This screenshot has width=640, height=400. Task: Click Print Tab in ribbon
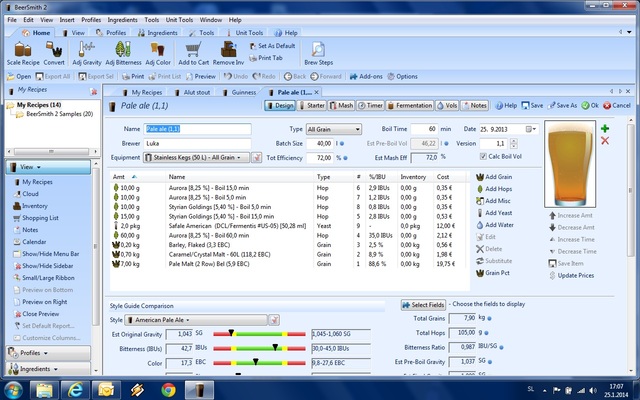pos(266,58)
